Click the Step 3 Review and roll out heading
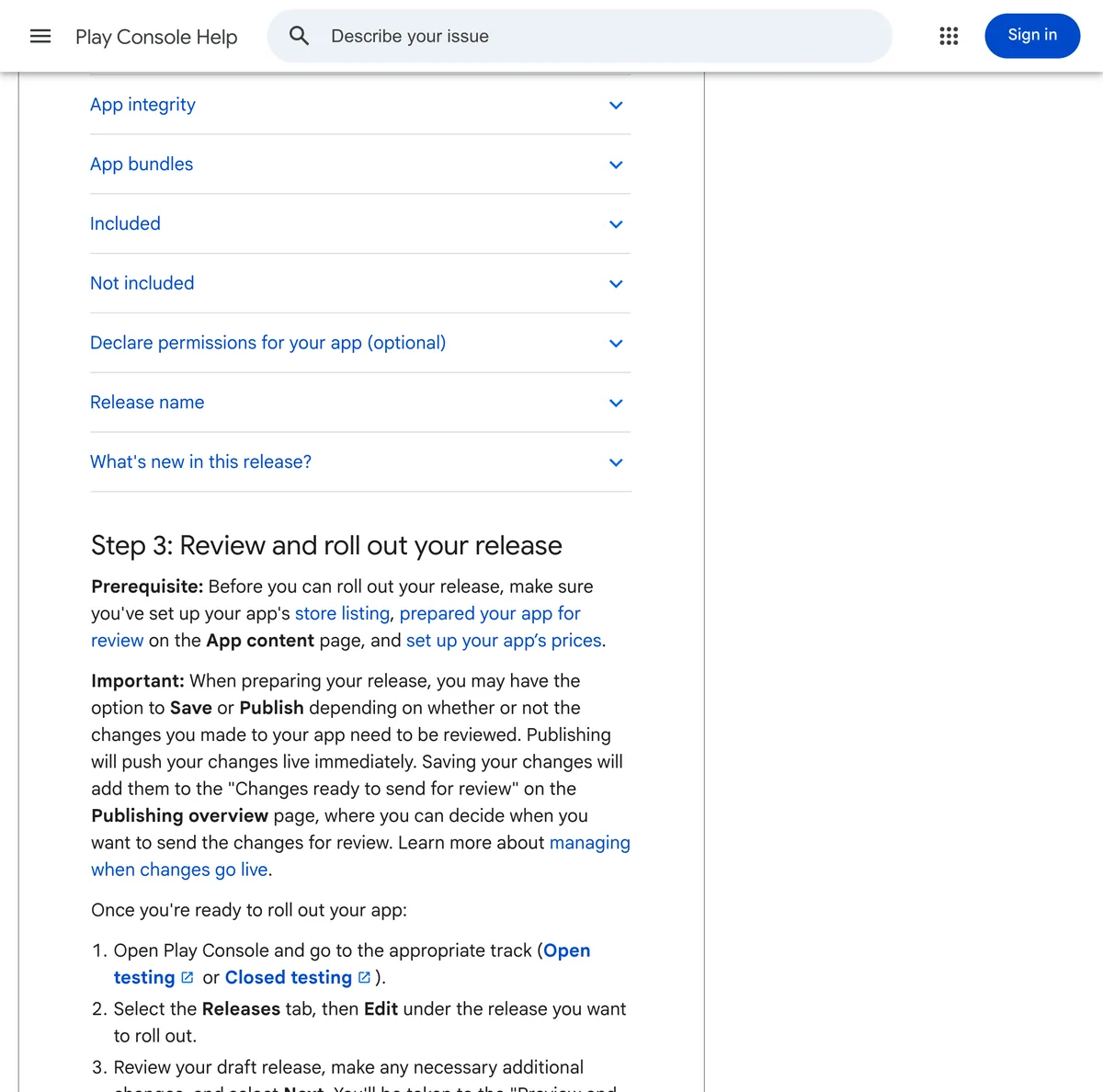Image resolution: width=1103 pixels, height=1092 pixels. coord(326,545)
